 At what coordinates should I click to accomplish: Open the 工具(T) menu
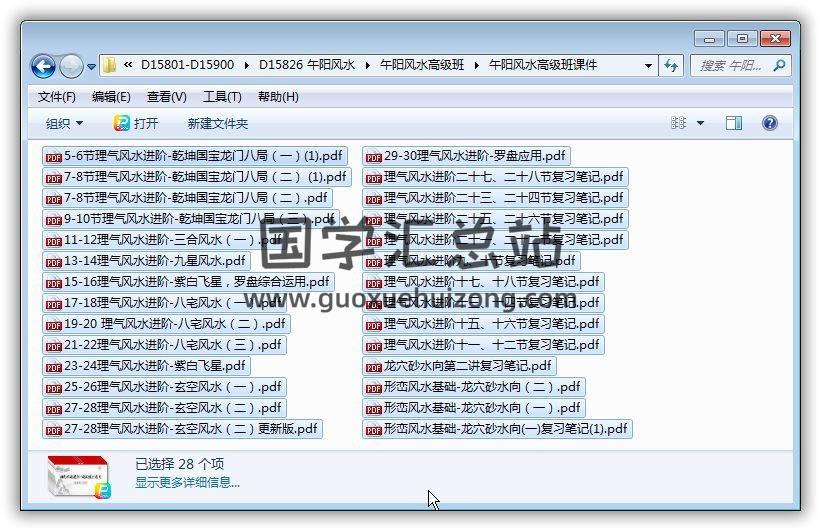222,97
